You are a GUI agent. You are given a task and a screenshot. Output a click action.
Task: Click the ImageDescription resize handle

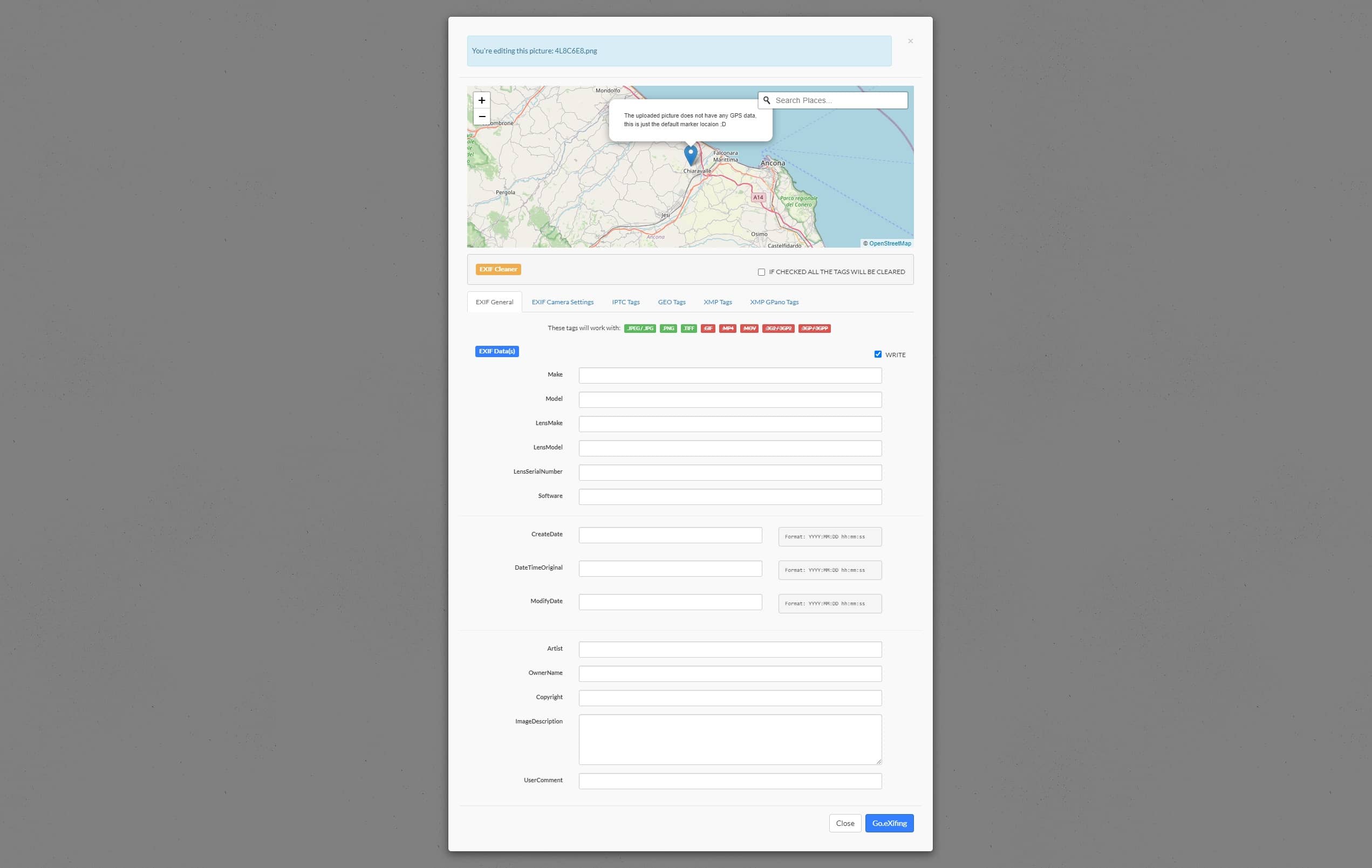tap(878, 761)
